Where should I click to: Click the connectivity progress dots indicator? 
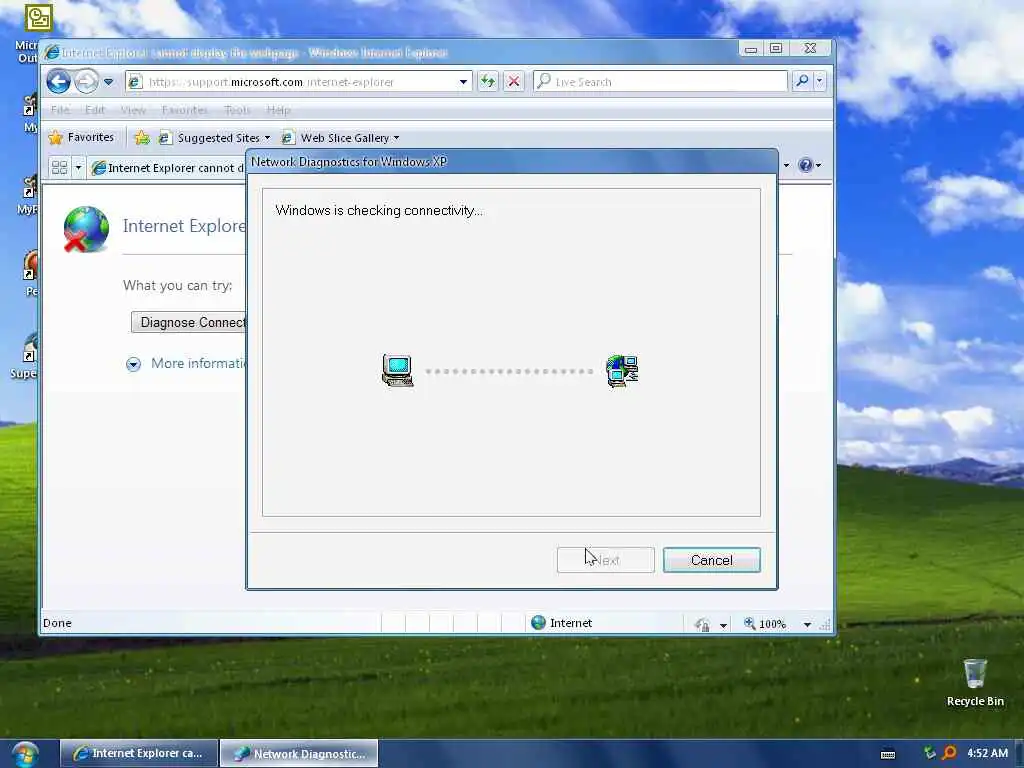(509, 371)
